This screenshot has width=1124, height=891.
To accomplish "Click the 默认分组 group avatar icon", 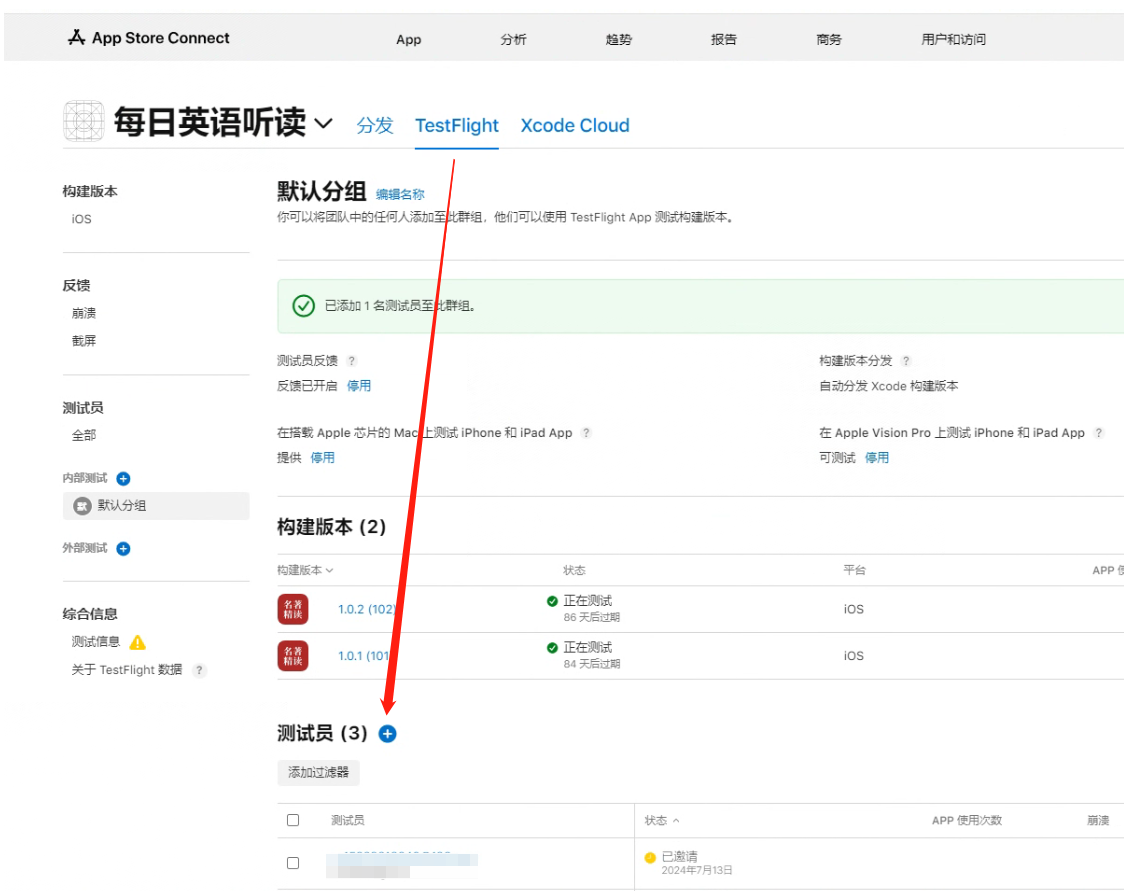I will click(x=82, y=506).
